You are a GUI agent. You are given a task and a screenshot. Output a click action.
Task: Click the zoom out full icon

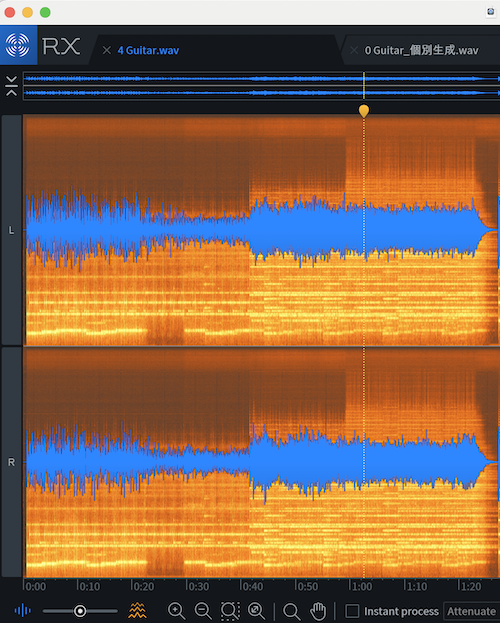pos(256,611)
